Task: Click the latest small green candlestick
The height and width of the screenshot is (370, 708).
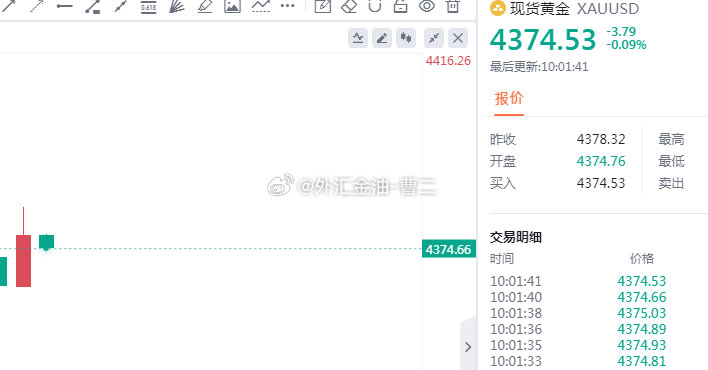Action: pos(47,242)
